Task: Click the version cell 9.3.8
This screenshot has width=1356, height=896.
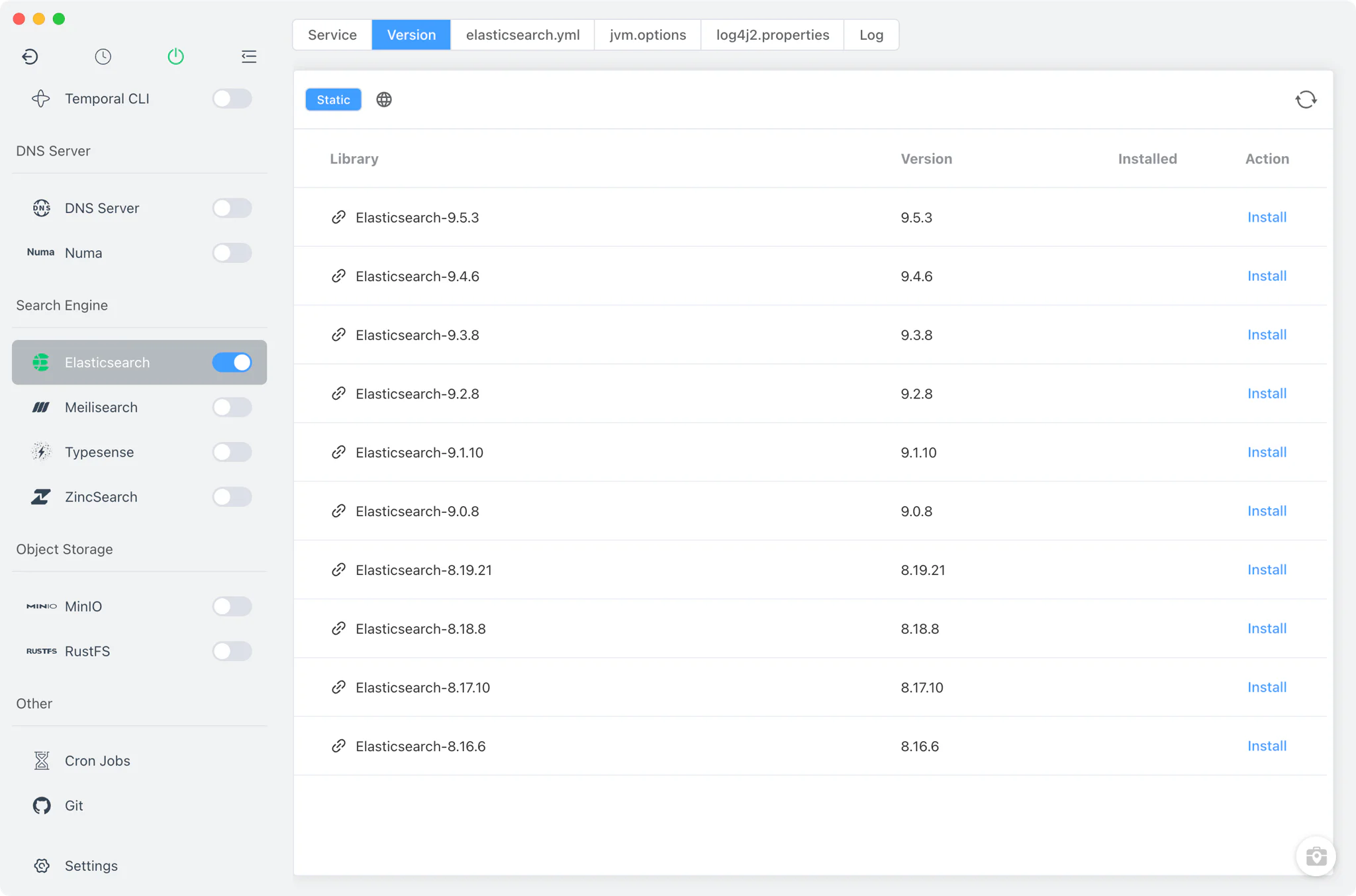Action: [x=916, y=335]
